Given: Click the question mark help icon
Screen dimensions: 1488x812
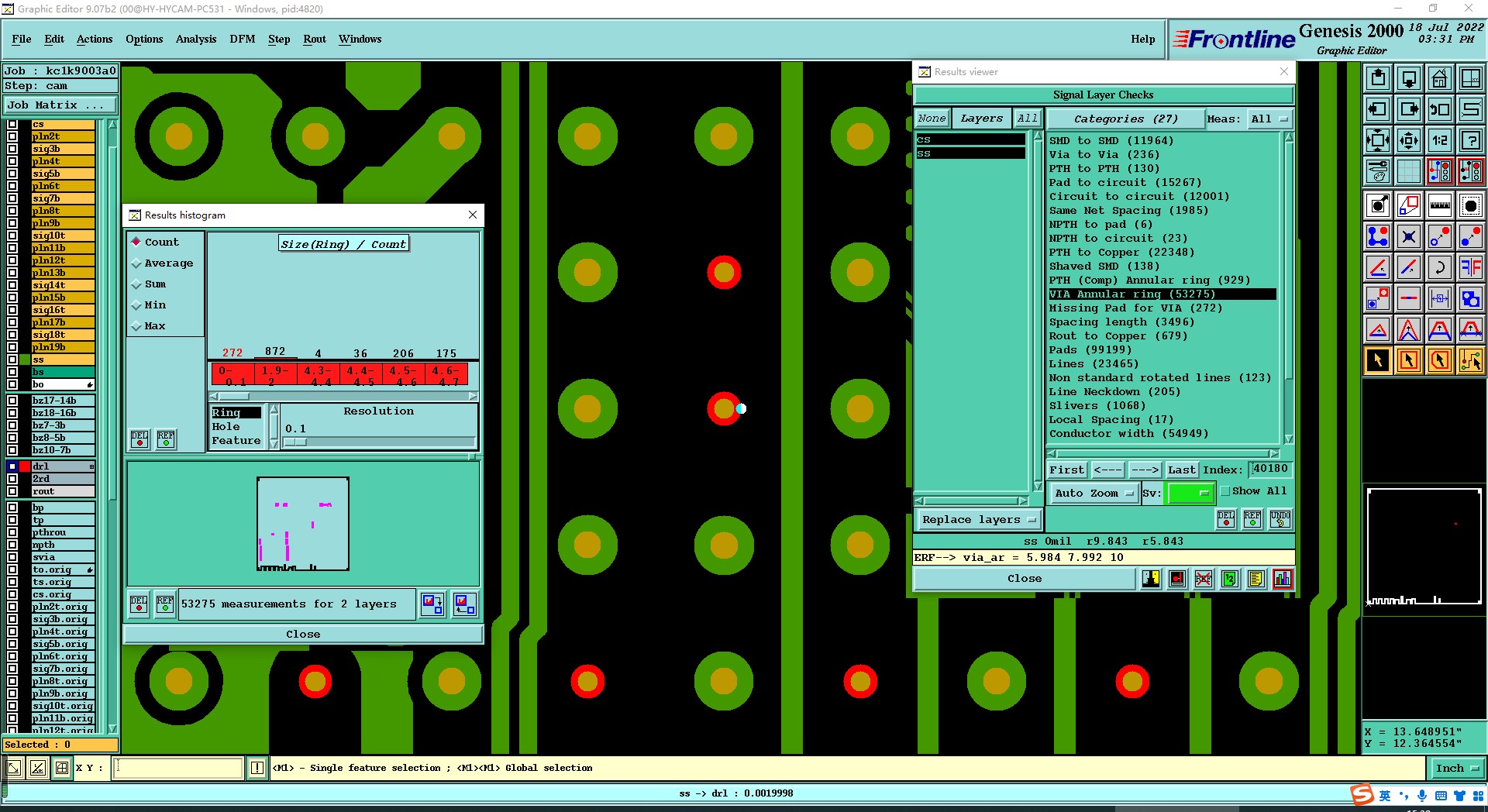Looking at the screenshot, I should point(1470,140).
